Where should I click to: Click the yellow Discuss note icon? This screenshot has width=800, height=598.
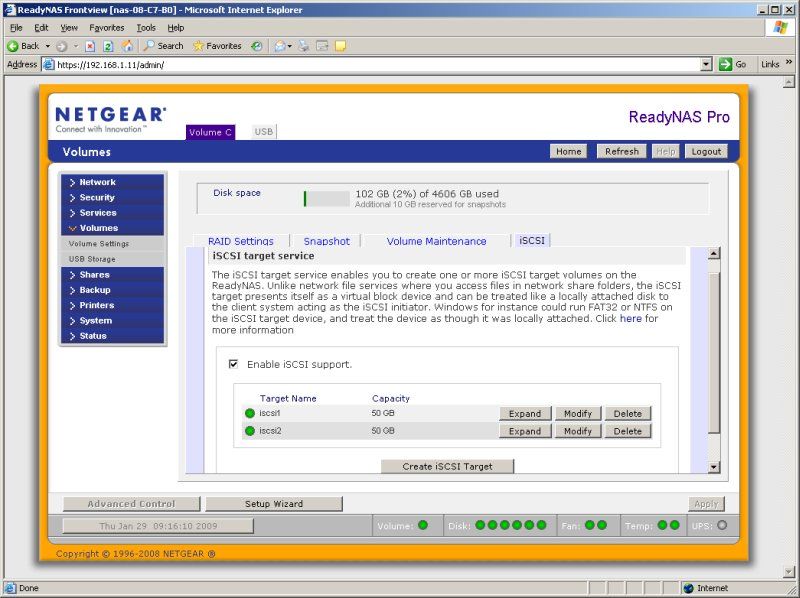(340, 46)
